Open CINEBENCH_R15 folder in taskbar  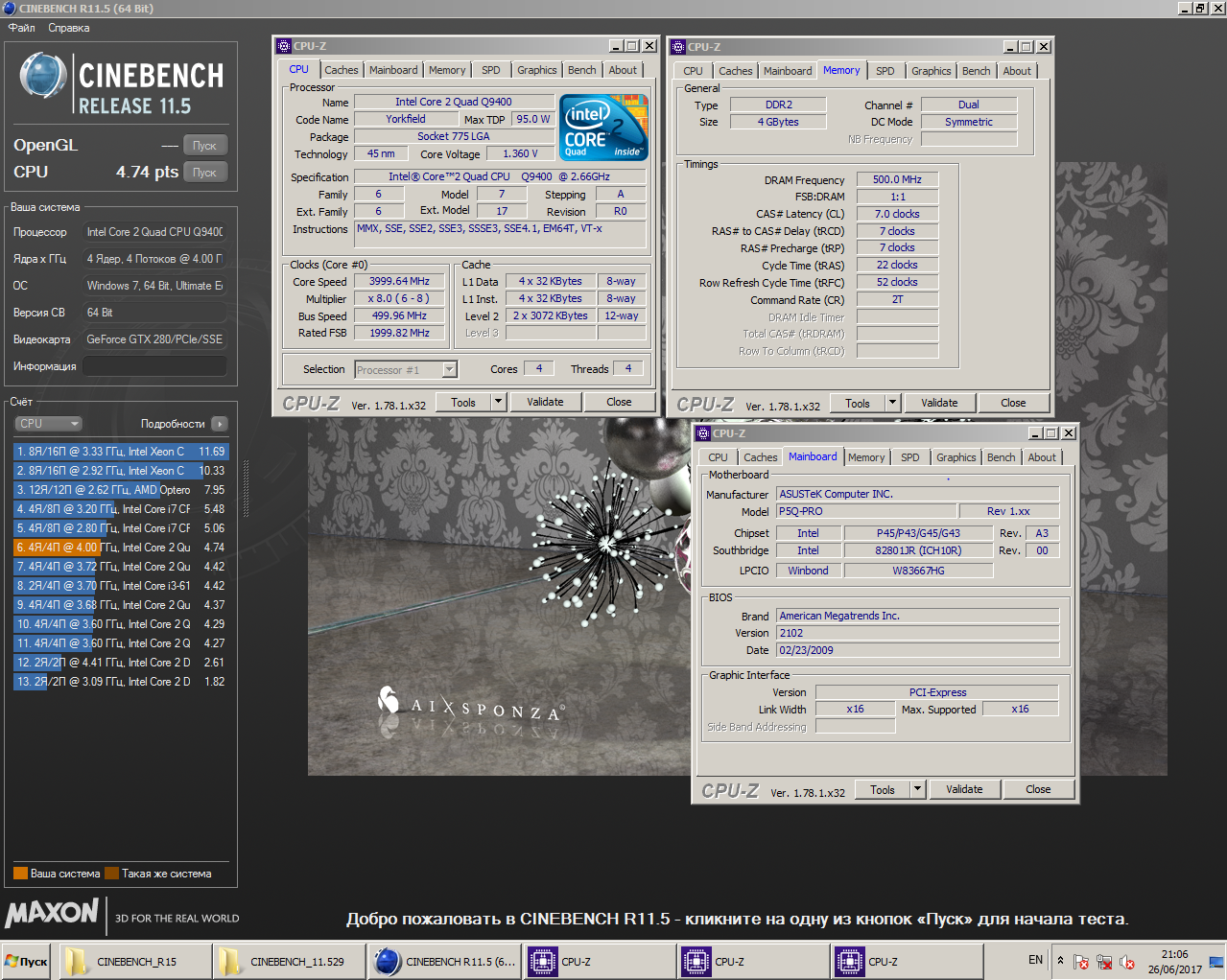[x=135, y=961]
